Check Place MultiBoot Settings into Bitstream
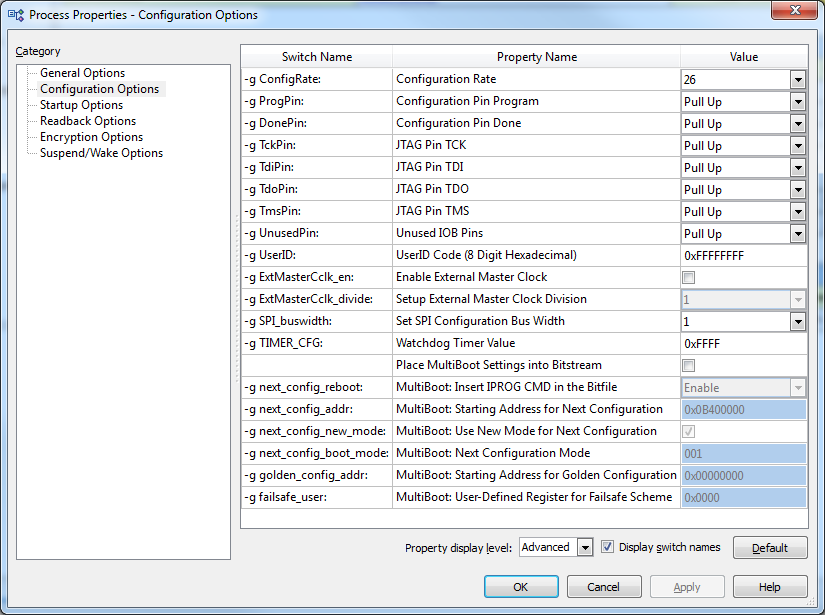The image size is (825, 615). point(688,365)
